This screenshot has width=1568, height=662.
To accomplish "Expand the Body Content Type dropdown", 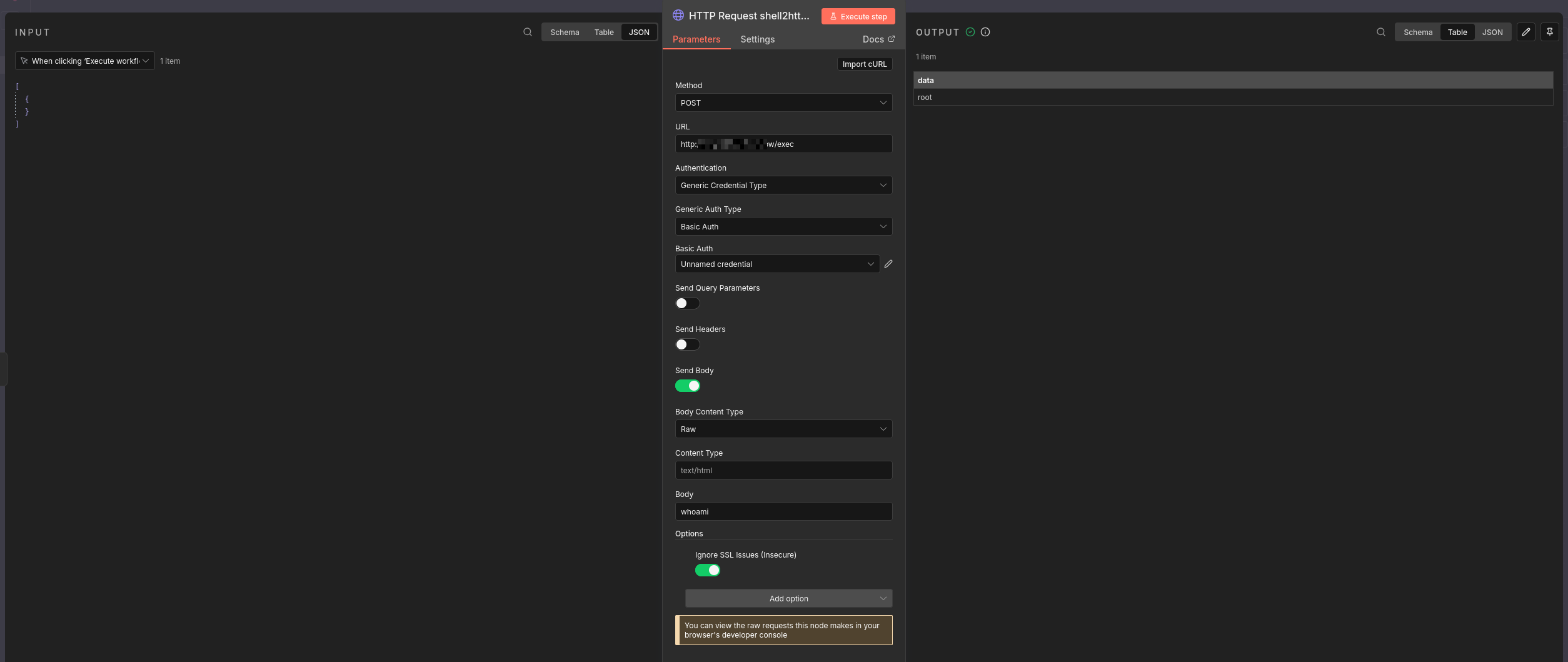I will tap(783, 429).
